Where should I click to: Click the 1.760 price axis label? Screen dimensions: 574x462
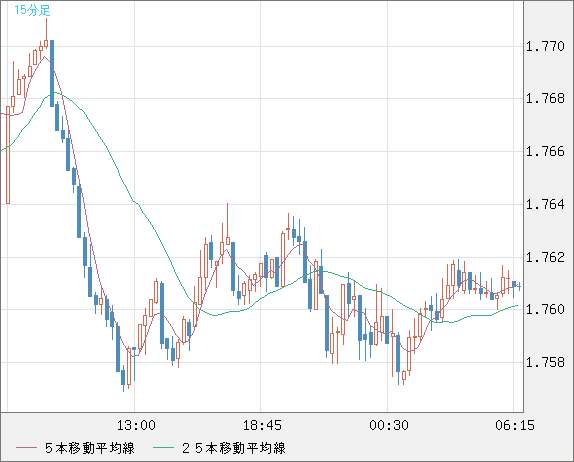[x=545, y=309]
